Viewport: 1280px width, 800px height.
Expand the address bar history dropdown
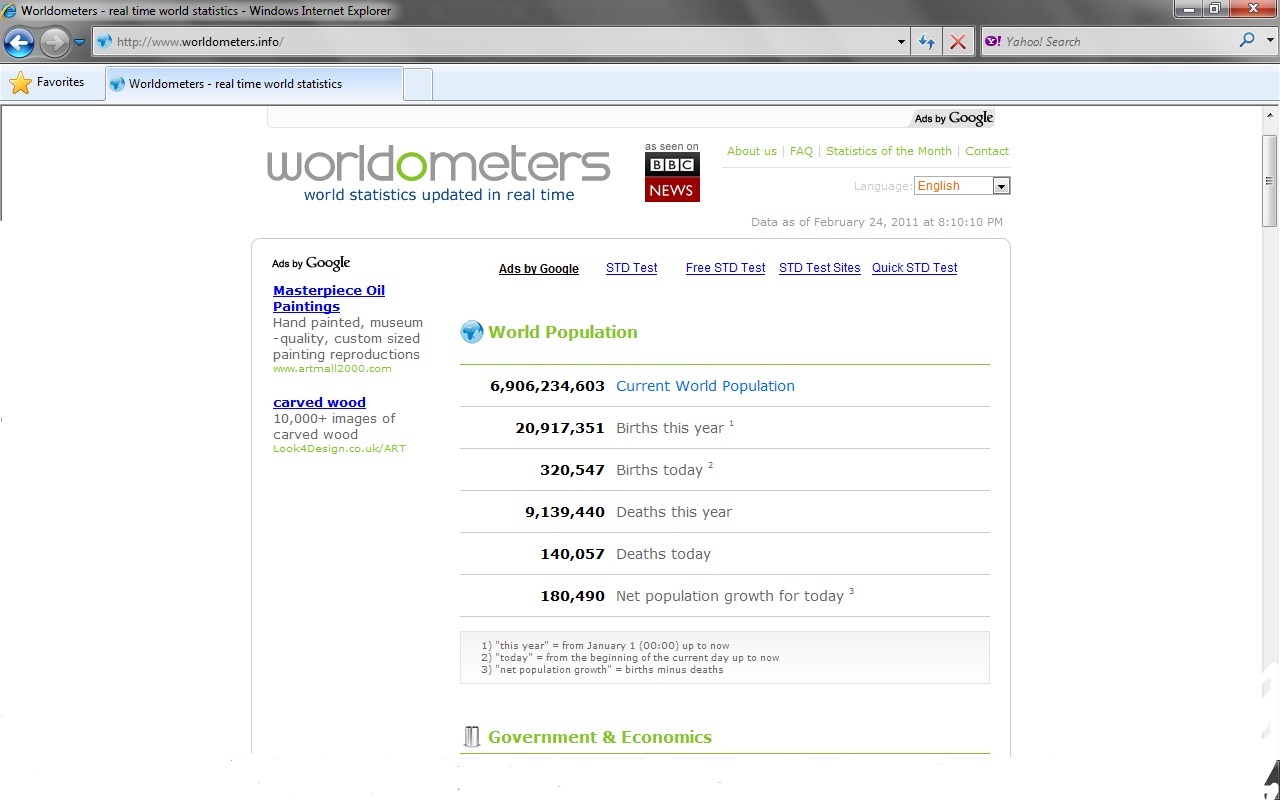click(x=901, y=42)
